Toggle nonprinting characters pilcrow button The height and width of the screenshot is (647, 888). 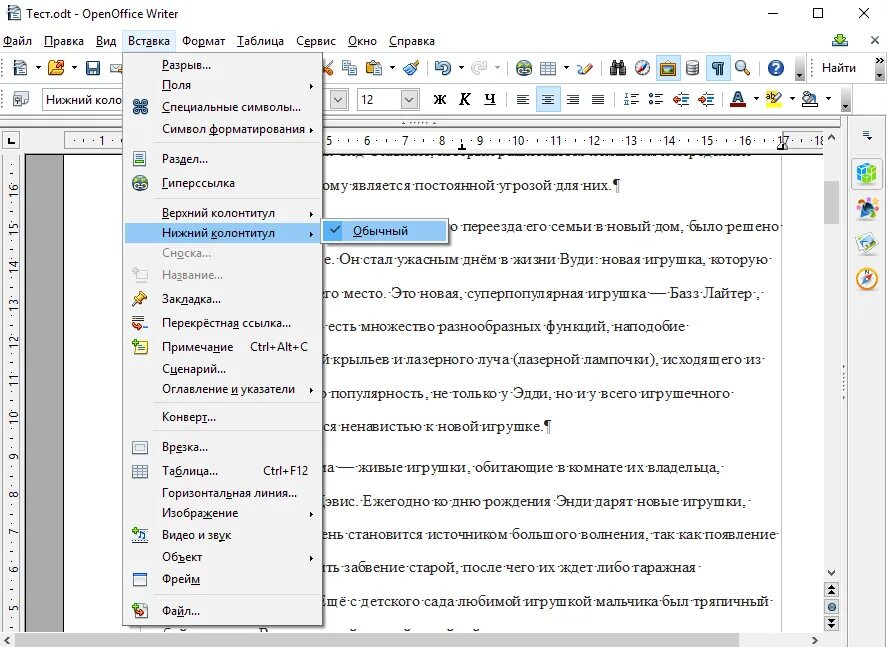click(718, 68)
